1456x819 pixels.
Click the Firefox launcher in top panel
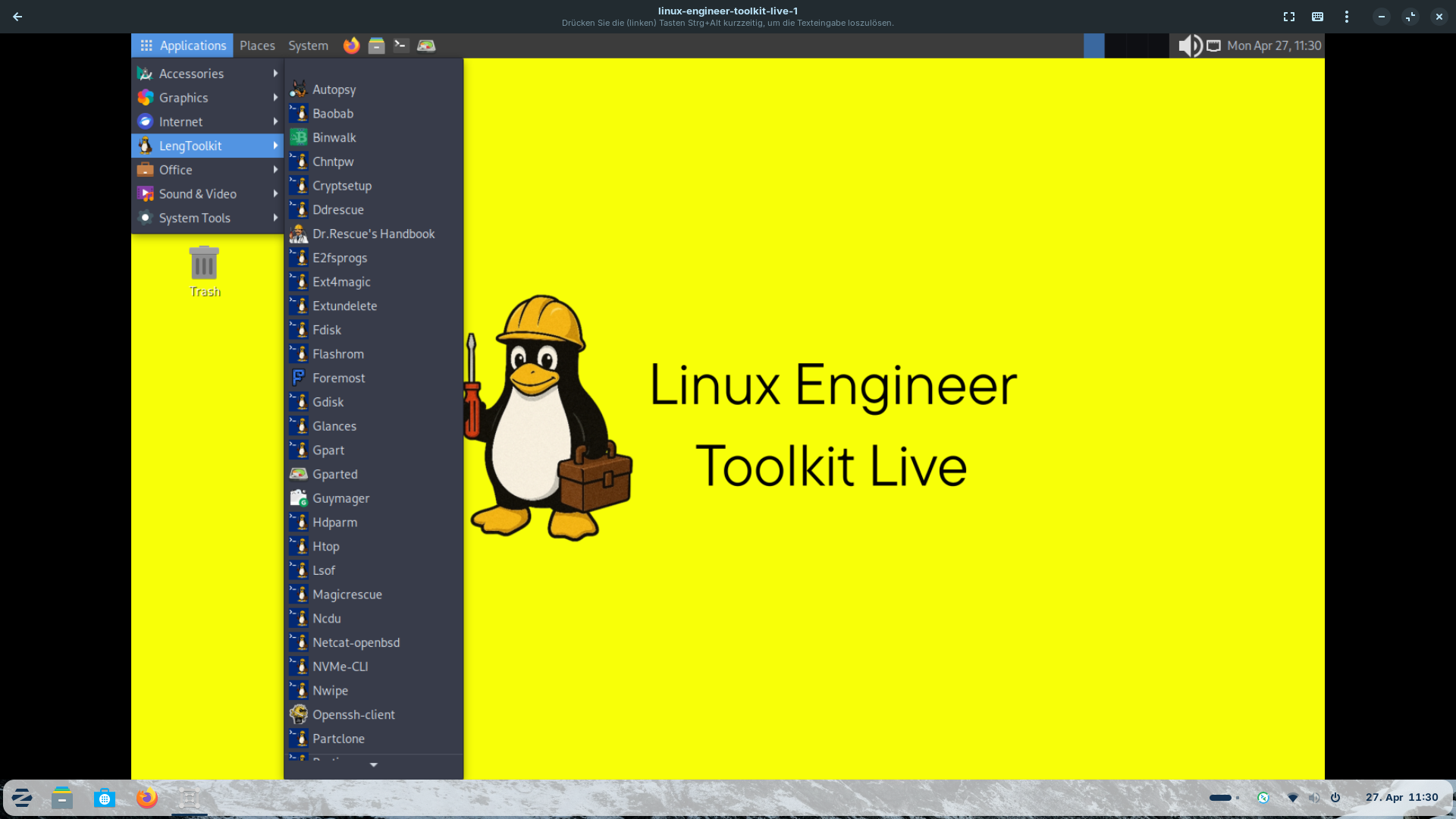point(351,45)
